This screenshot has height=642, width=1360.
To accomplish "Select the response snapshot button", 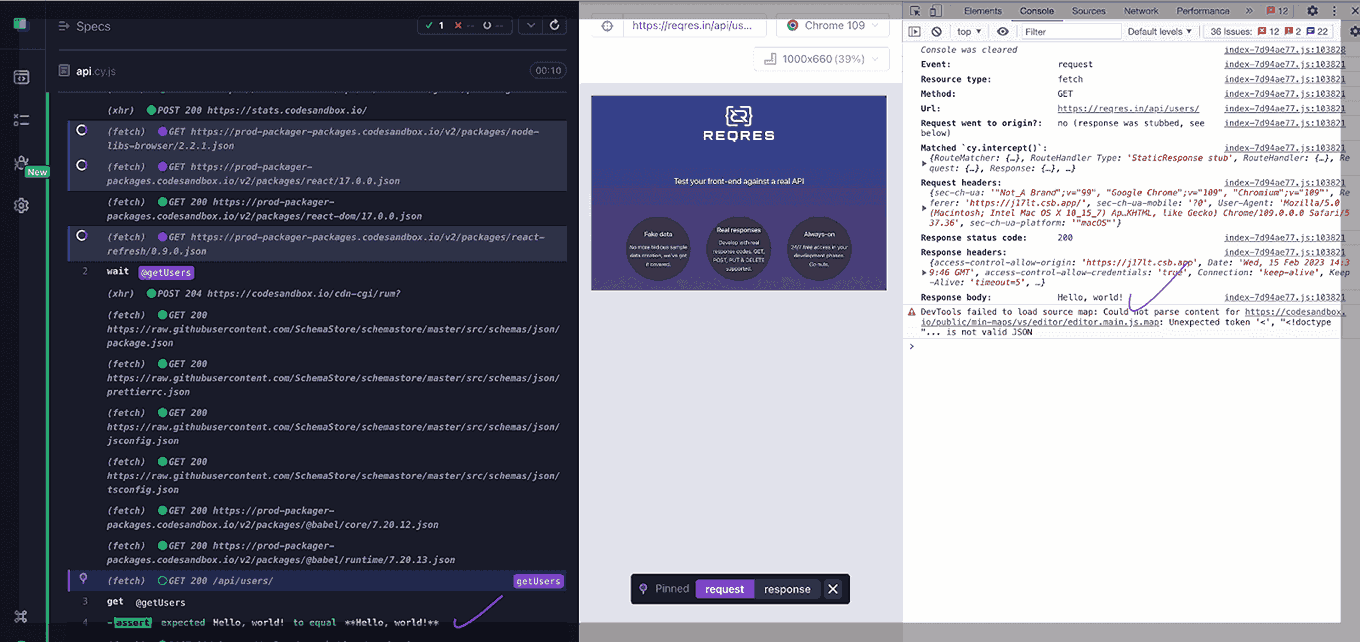I will coord(787,589).
